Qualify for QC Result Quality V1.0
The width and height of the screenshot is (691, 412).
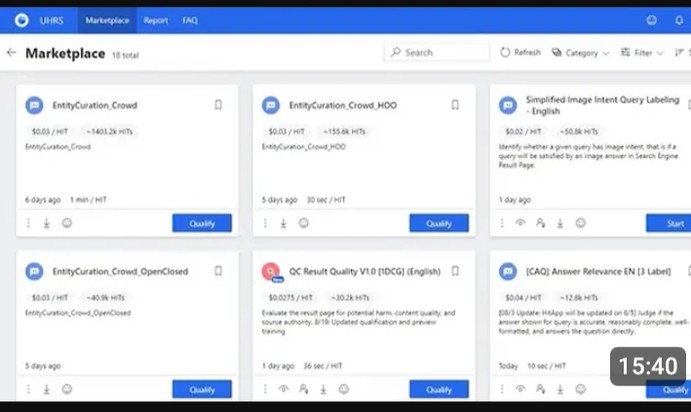click(439, 389)
